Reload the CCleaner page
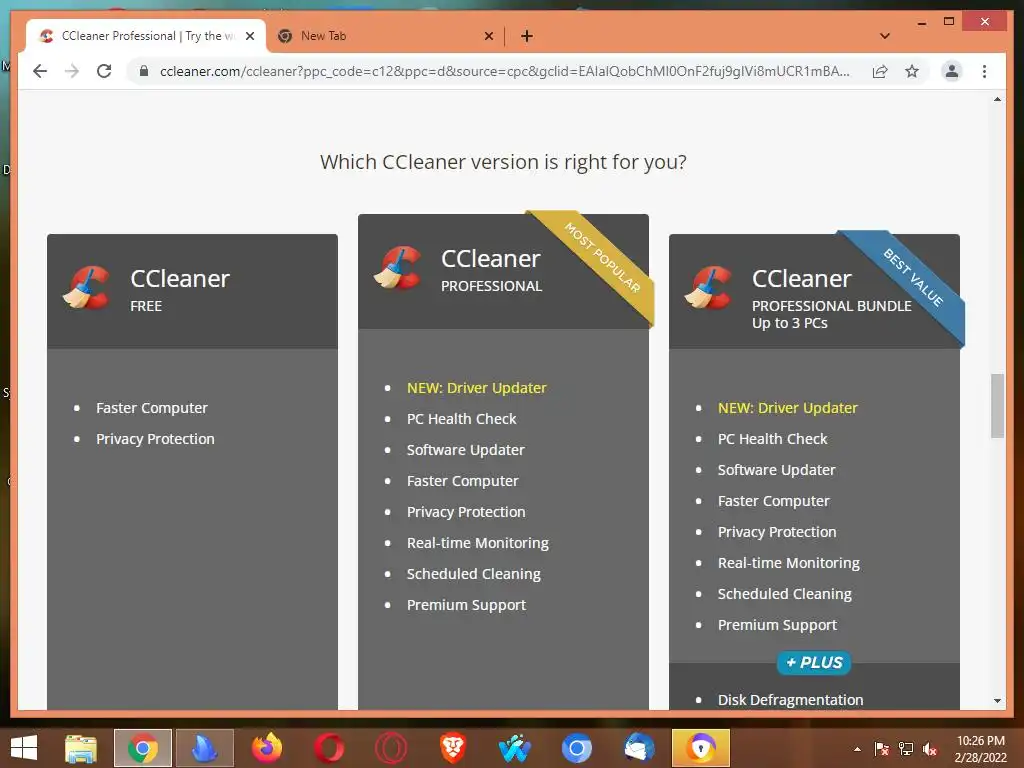This screenshot has width=1024, height=768. (104, 71)
